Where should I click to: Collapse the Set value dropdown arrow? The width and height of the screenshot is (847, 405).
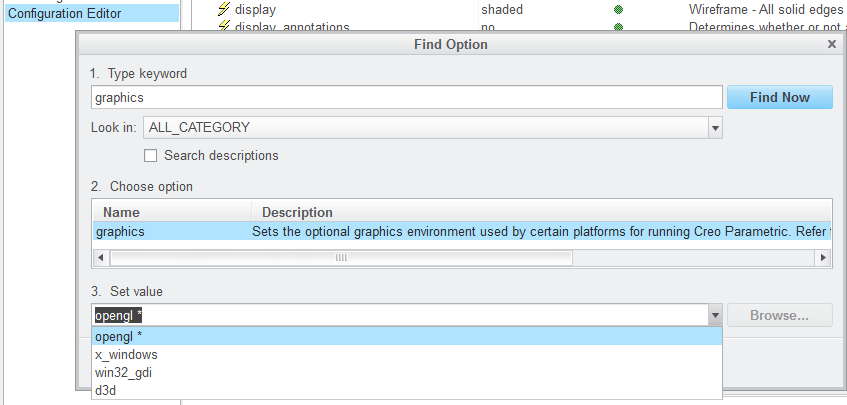point(715,316)
